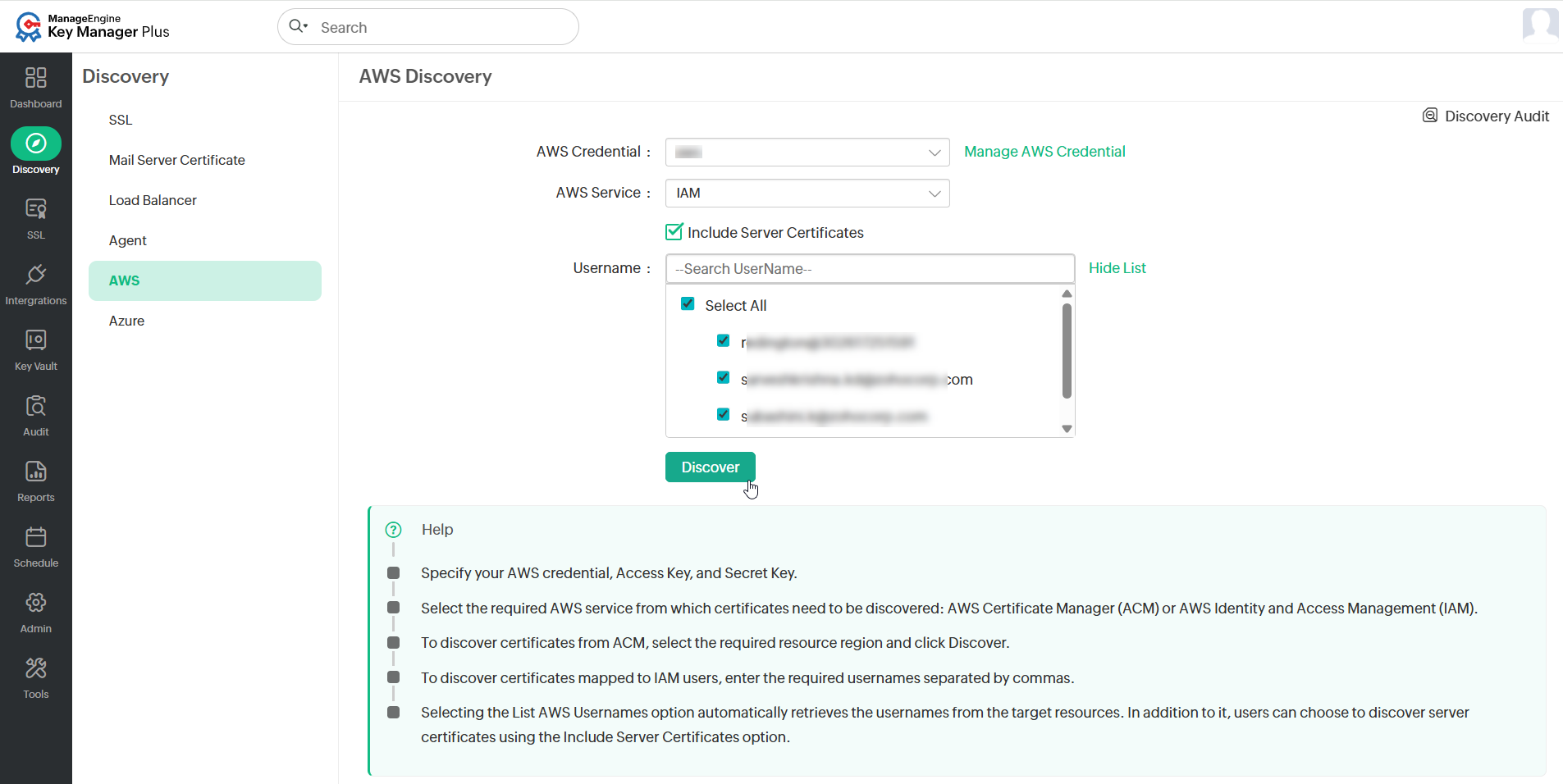The image size is (1563, 784).
Task: Open Agent discovery menu item
Action: (x=205, y=240)
